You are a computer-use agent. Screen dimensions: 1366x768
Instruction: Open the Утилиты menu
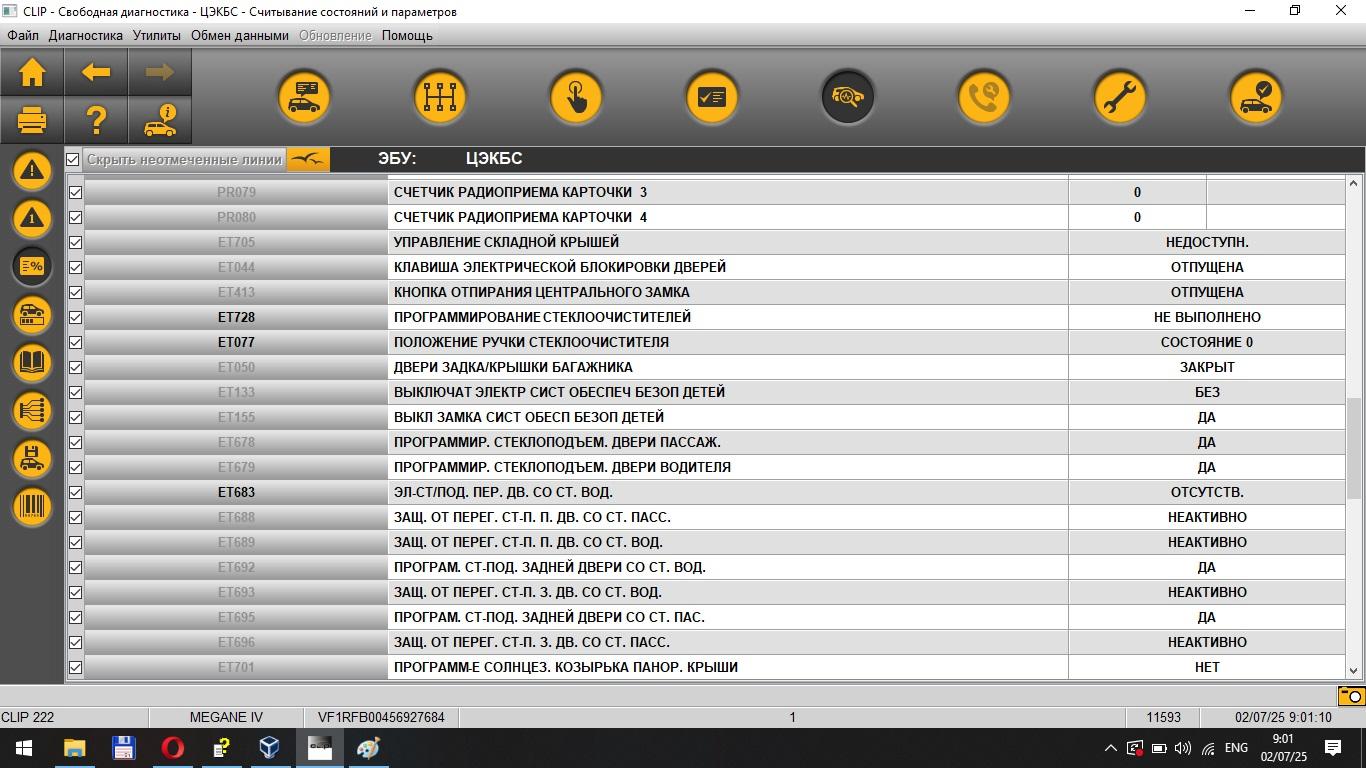click(157, 35)
